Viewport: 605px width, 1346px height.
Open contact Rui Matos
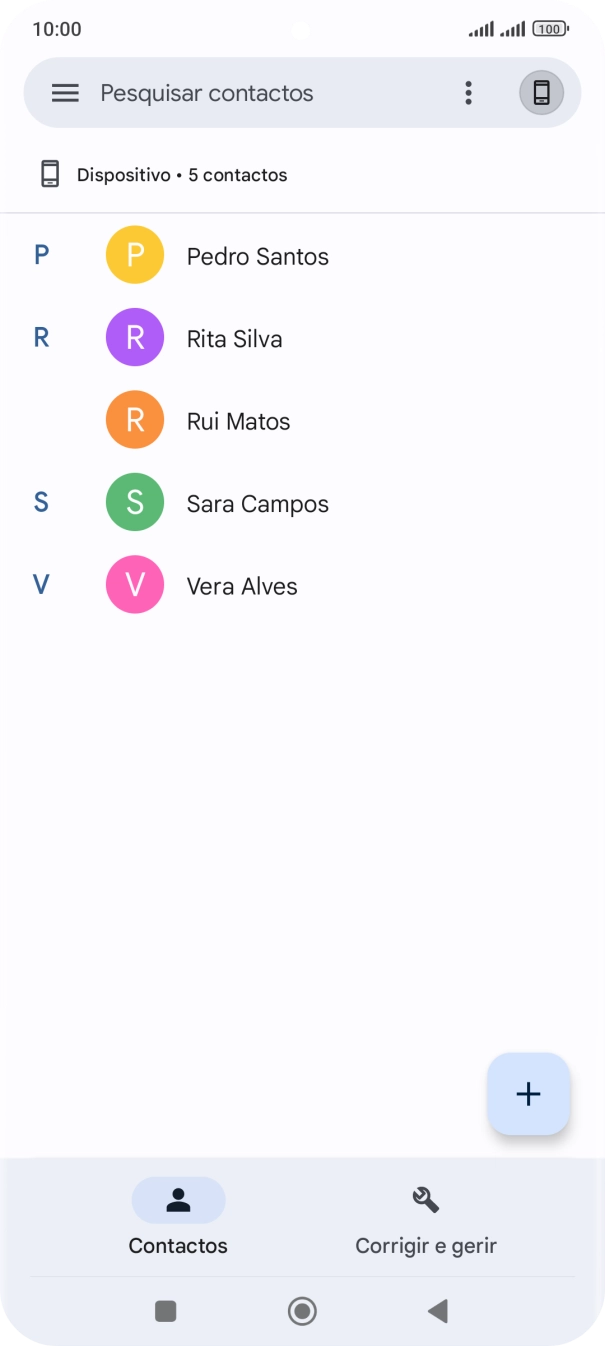(239, 422)
